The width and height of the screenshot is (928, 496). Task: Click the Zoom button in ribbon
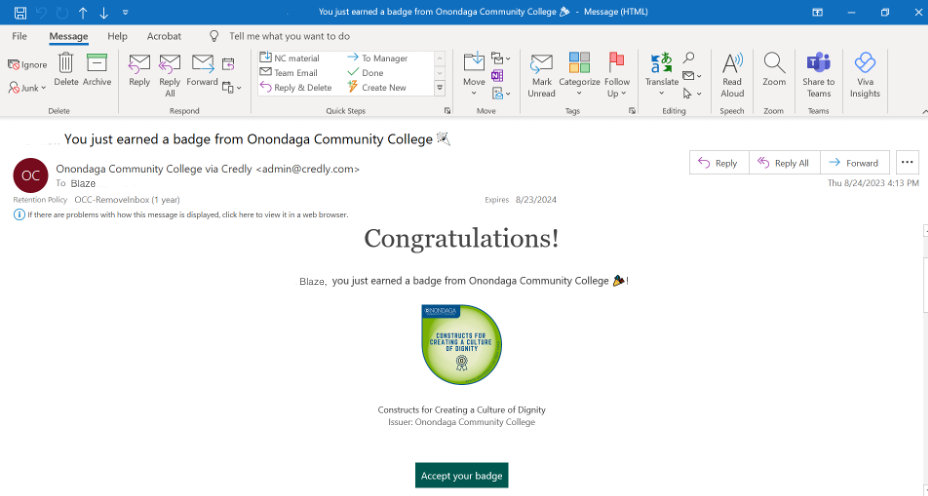tap(774, 70)
